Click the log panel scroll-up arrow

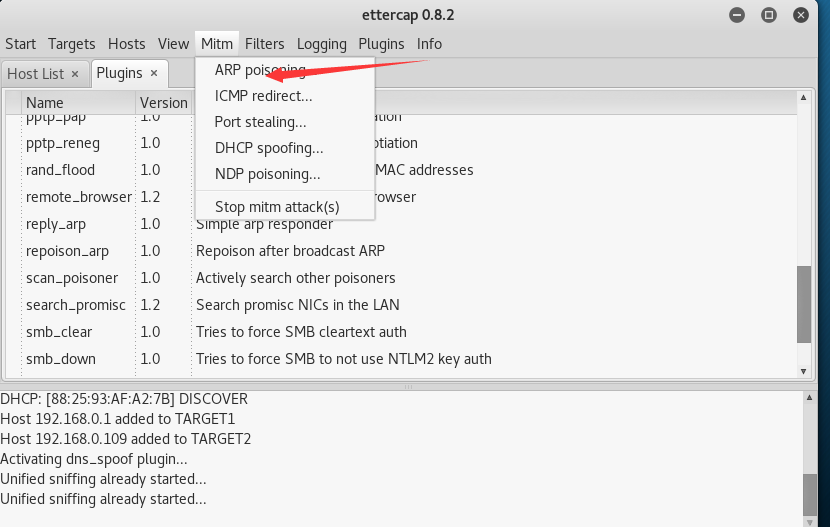click(x=809, y=397)
